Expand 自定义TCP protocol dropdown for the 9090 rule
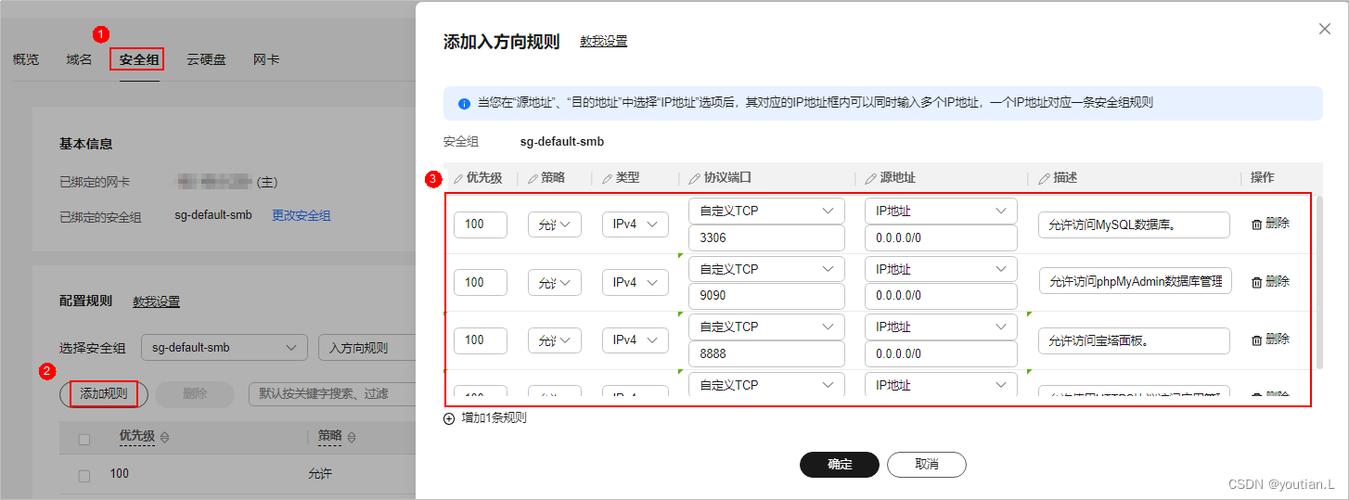 coord(767,269)
